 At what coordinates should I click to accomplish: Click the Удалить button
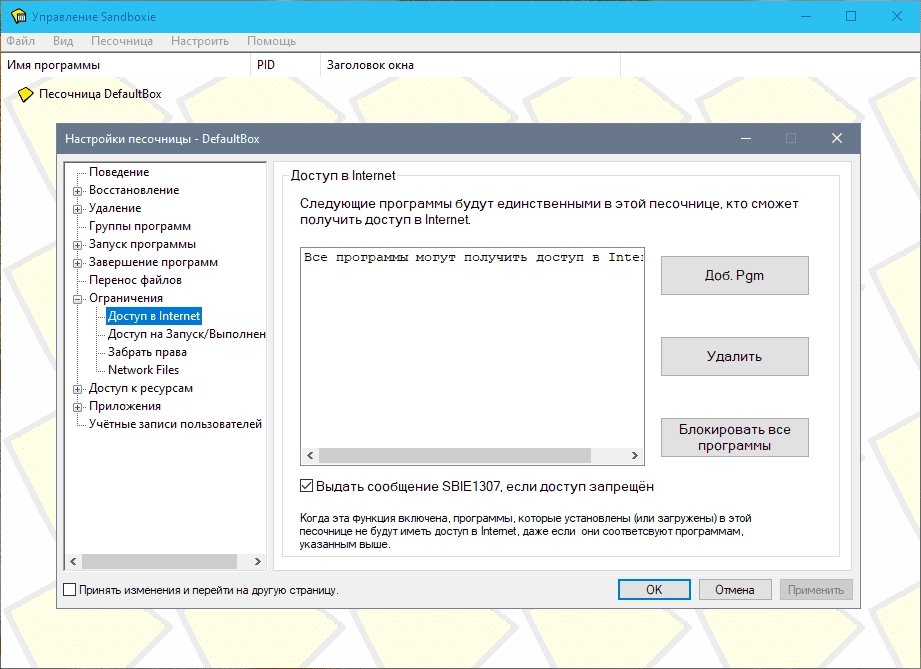pyautogui.click(x=734, y=357)
